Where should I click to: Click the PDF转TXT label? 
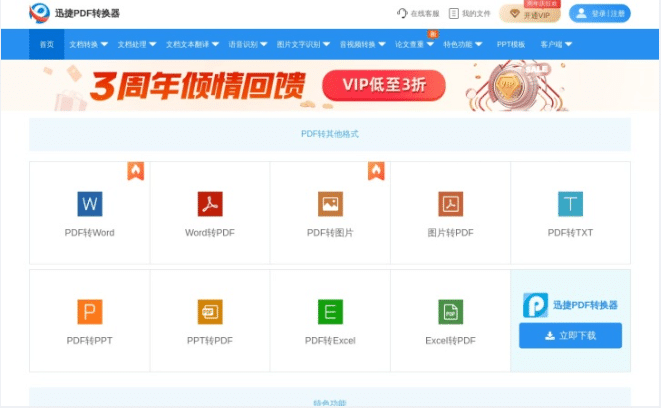(570, 233)
